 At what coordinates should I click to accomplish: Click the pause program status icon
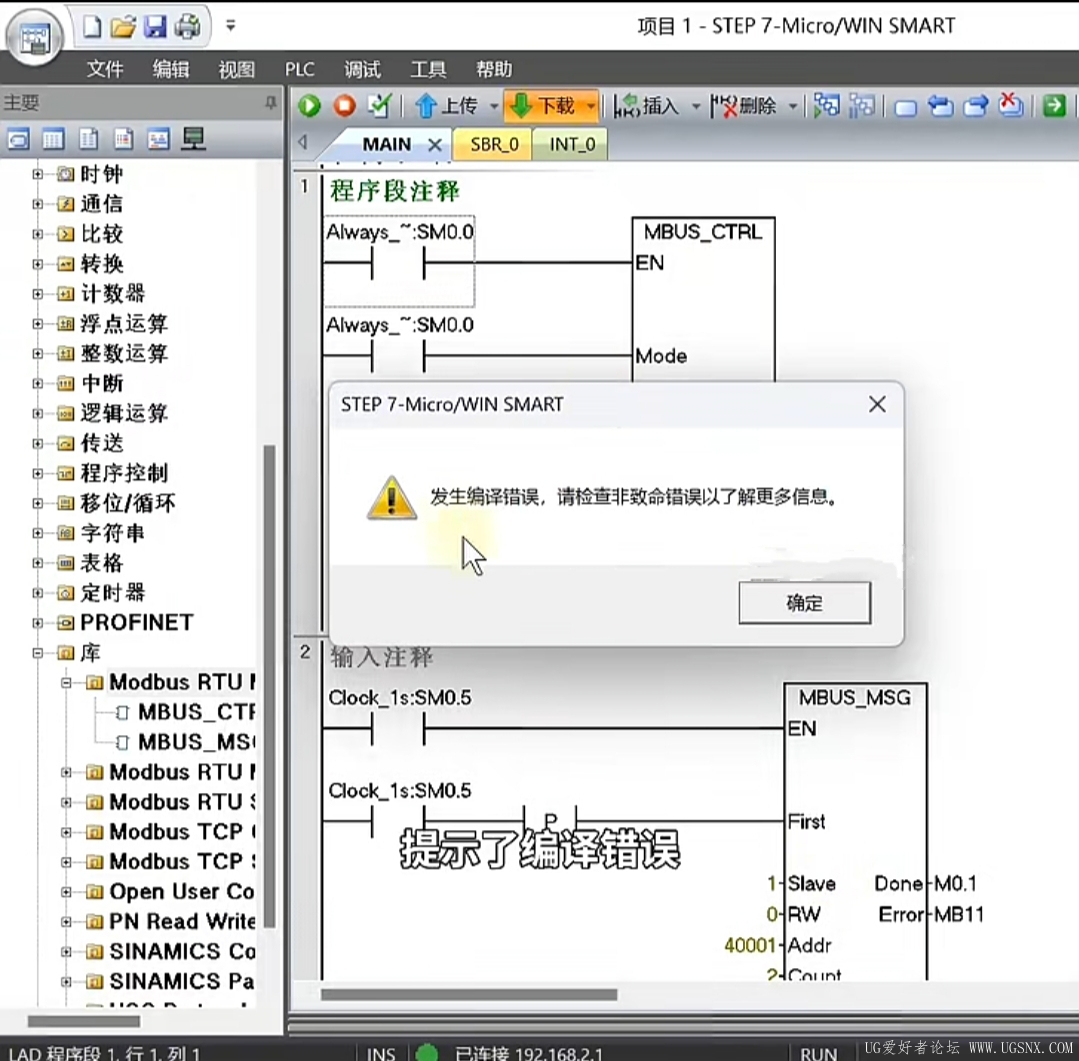coord(862,106)
